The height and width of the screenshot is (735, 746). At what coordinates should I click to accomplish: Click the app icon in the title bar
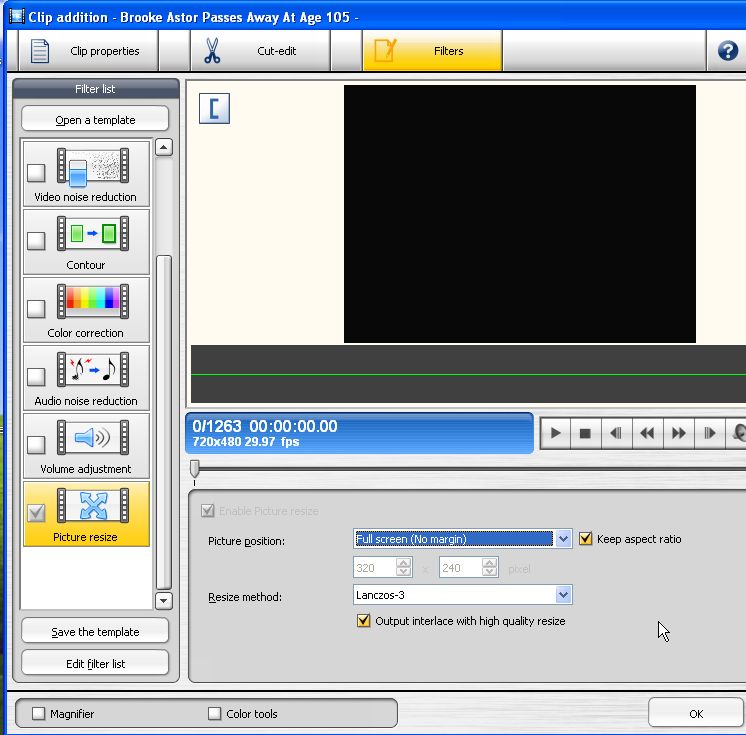17,16
